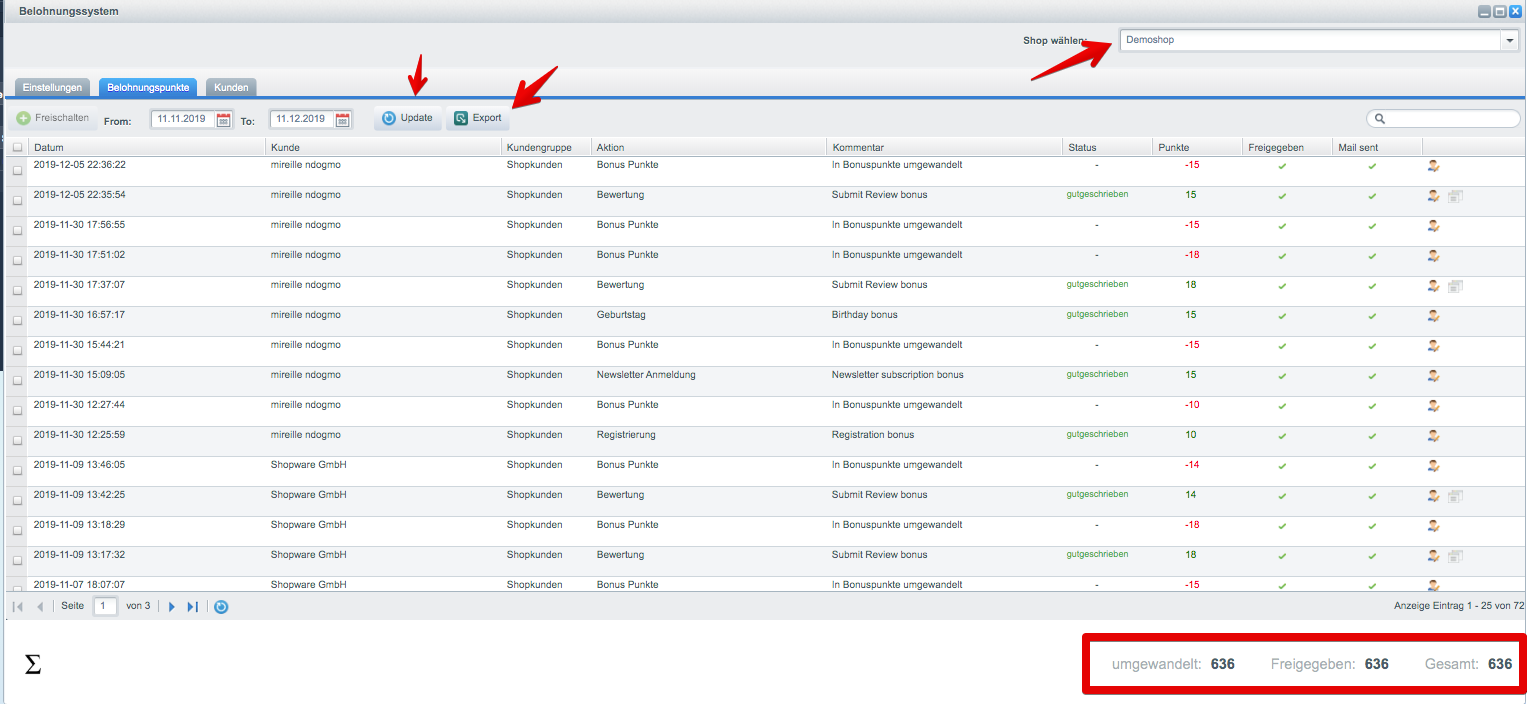Check the 2019-11-30 16:57:17 Geburtstag row
The image size is (1531, 704).
[x=17, y=320]
